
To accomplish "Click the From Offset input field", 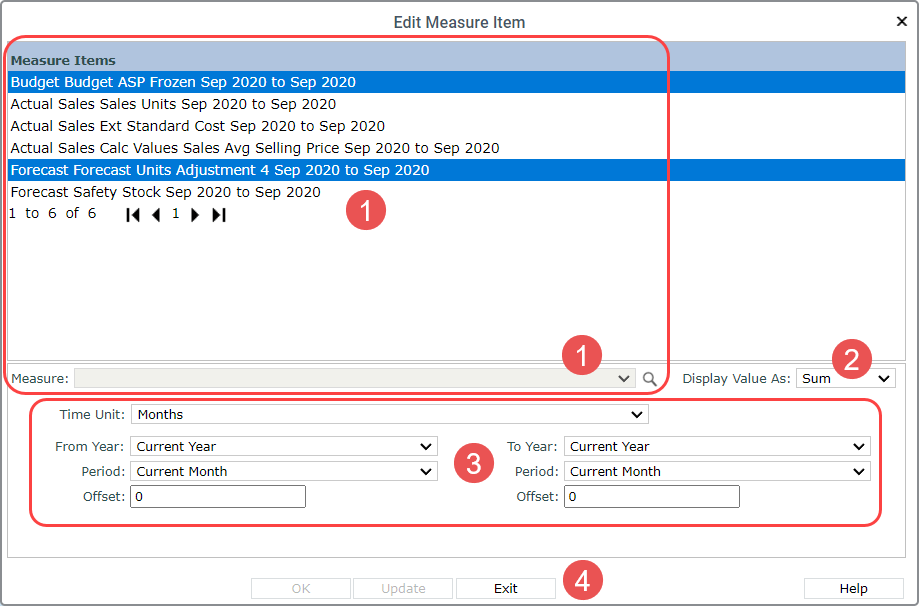I will [218, 496].
